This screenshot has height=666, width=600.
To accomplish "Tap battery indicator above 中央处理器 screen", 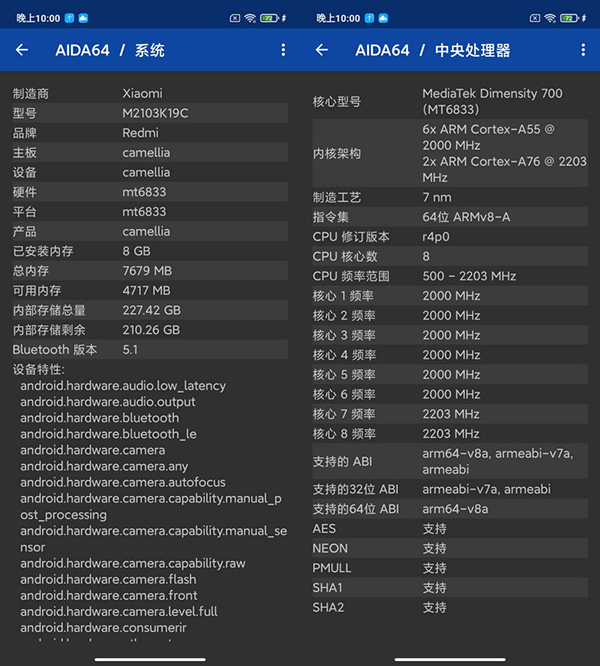I will [567, 18].
